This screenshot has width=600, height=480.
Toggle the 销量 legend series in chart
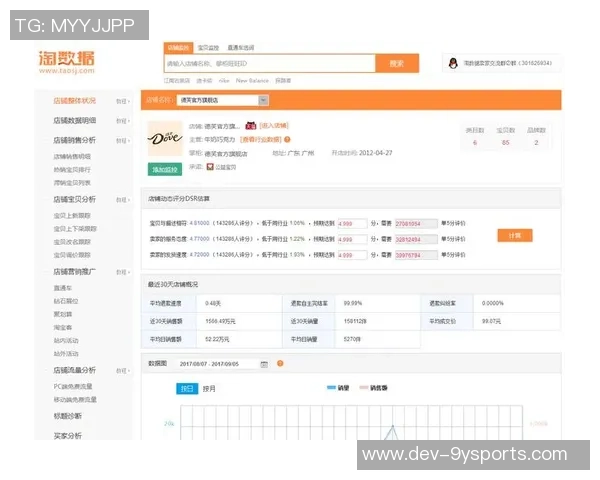[x=335, y=387]
